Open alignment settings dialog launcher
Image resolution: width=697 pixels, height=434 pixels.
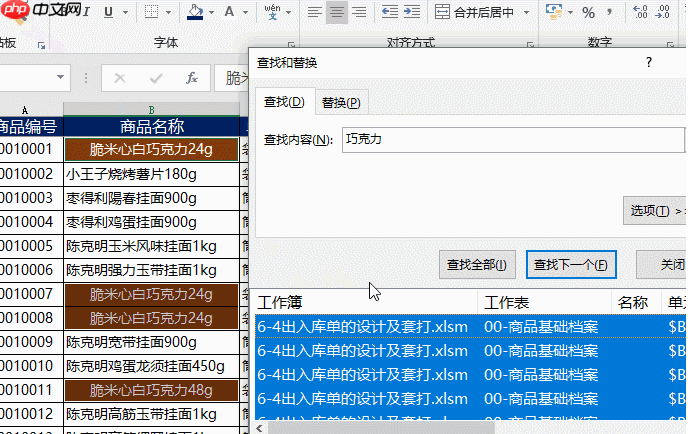[530, 45]
